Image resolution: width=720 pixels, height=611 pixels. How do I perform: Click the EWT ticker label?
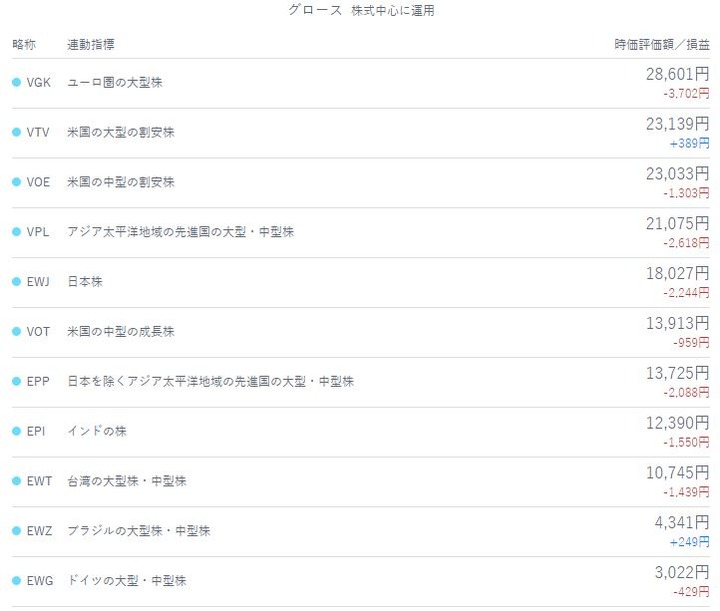(x=39, y=481)
